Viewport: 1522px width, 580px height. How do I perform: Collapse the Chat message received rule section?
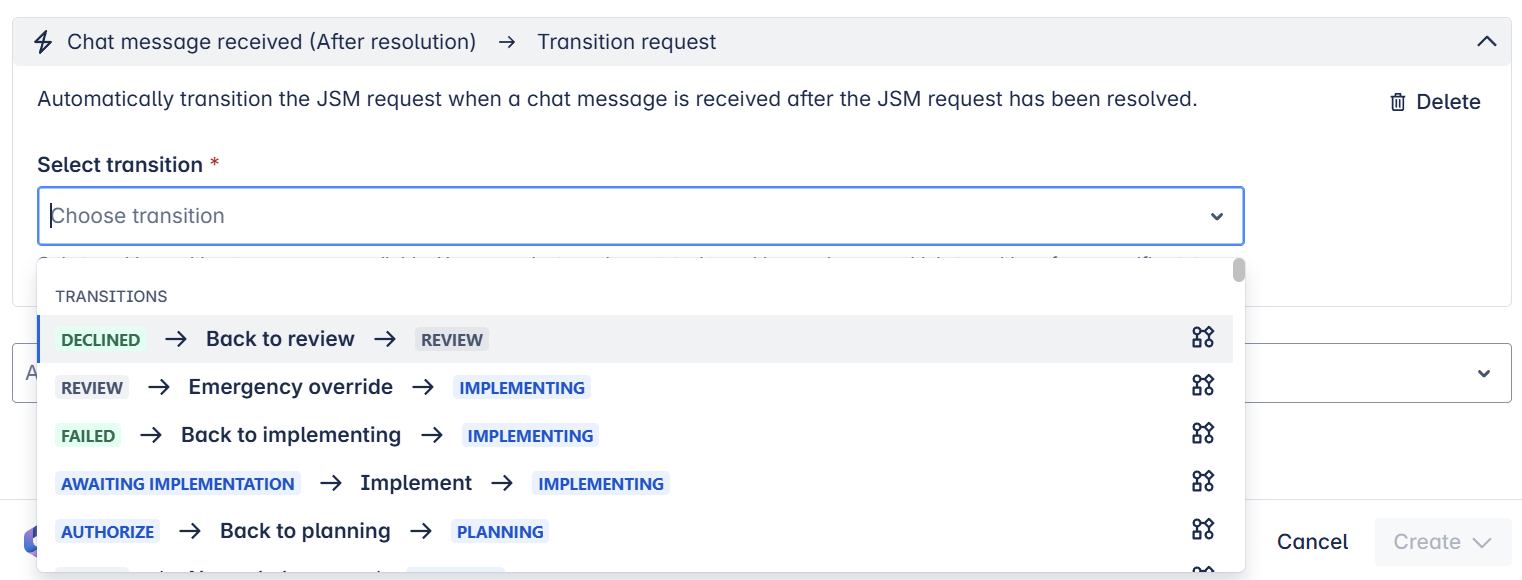1486,42
